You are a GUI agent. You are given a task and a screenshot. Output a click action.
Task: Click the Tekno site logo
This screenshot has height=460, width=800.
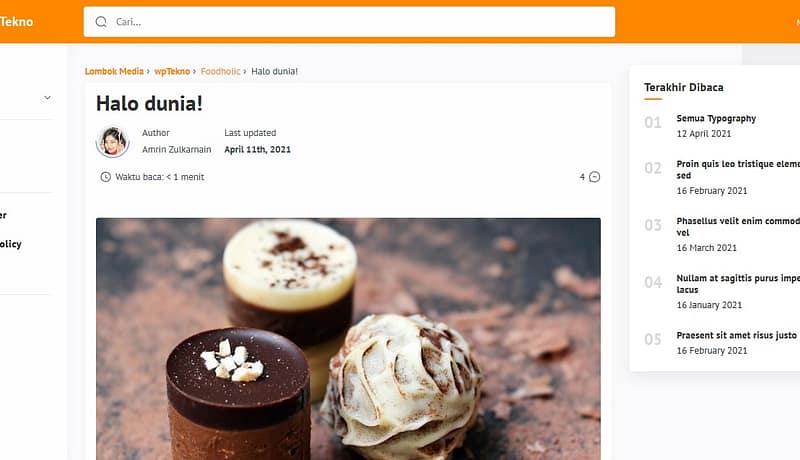(16, 22)
